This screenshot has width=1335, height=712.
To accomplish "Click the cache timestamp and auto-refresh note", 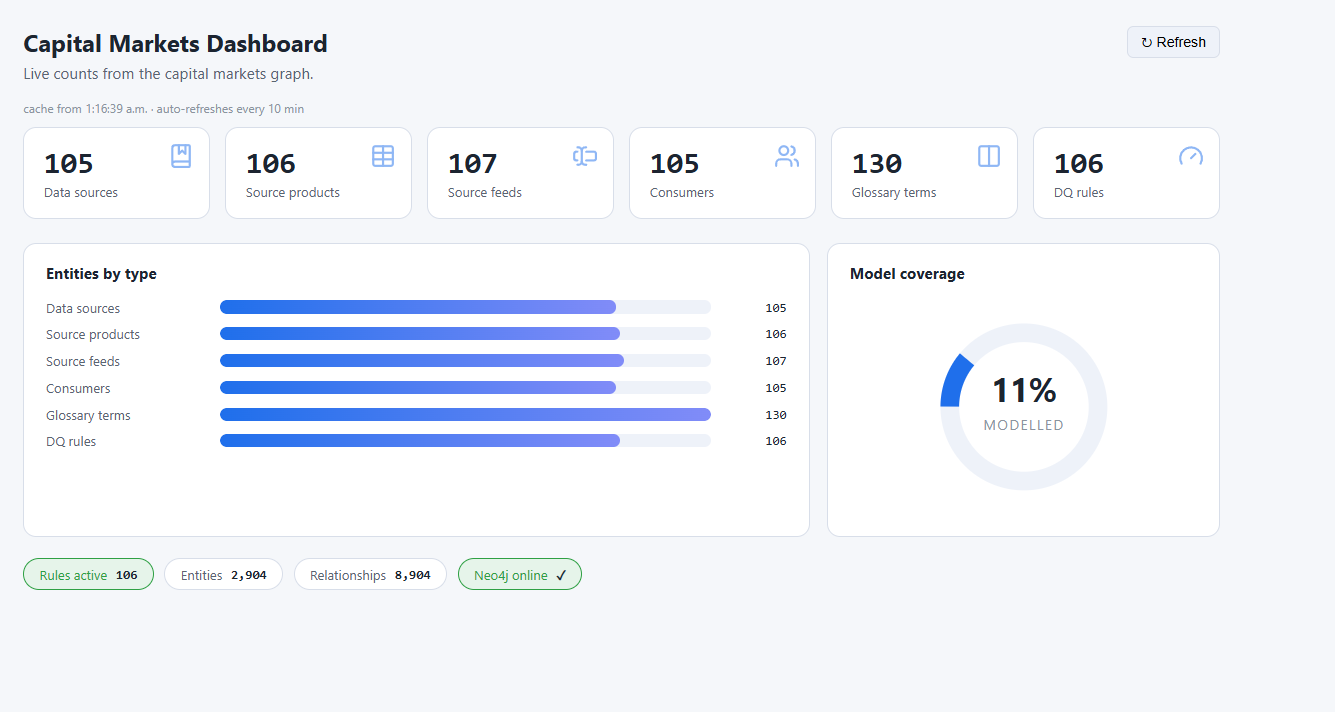I will pyautogui.click(x=163, y=108).
